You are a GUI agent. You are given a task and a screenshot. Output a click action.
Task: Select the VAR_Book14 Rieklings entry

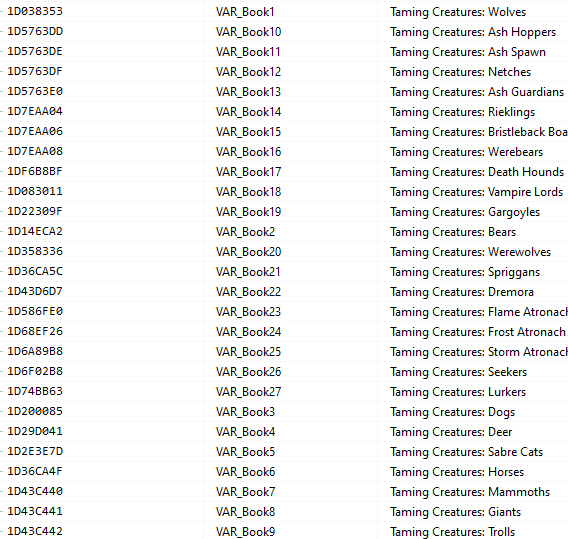pyautogui.click(x=284, y=112)
